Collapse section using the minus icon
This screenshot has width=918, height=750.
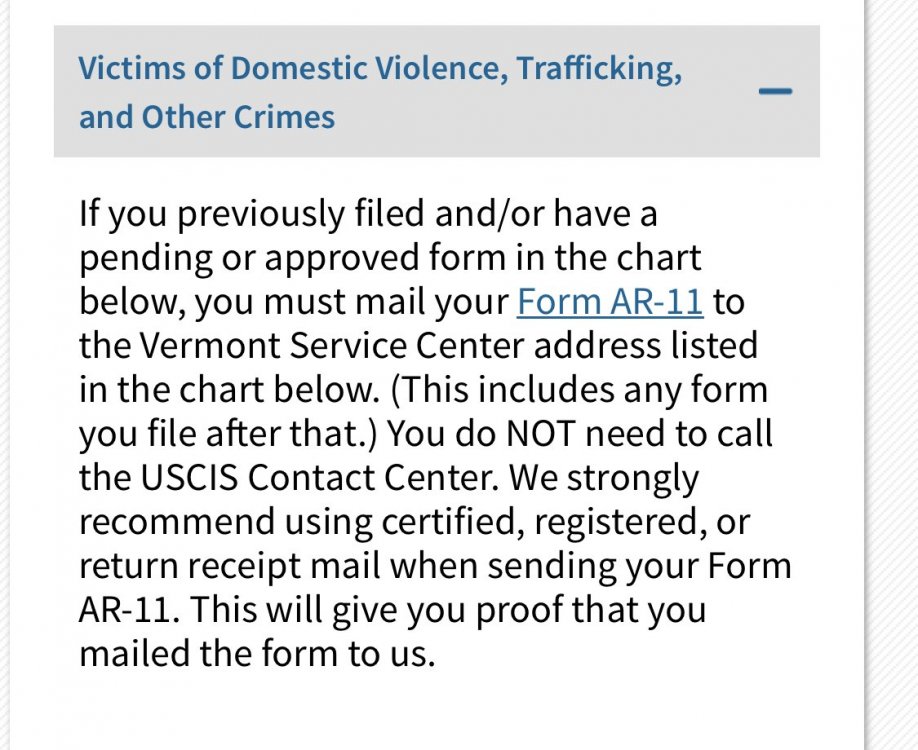coord(775,91)
